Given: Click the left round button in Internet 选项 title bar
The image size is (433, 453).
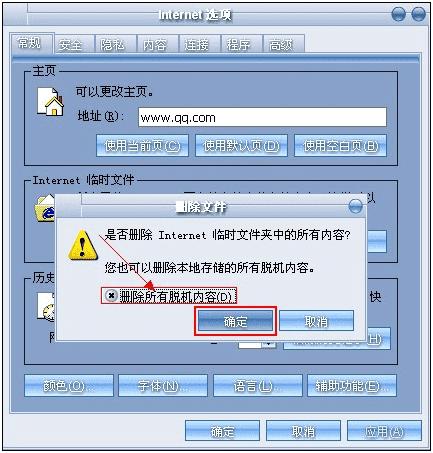Looking at the screenshot, I should (x=398, y=14).
